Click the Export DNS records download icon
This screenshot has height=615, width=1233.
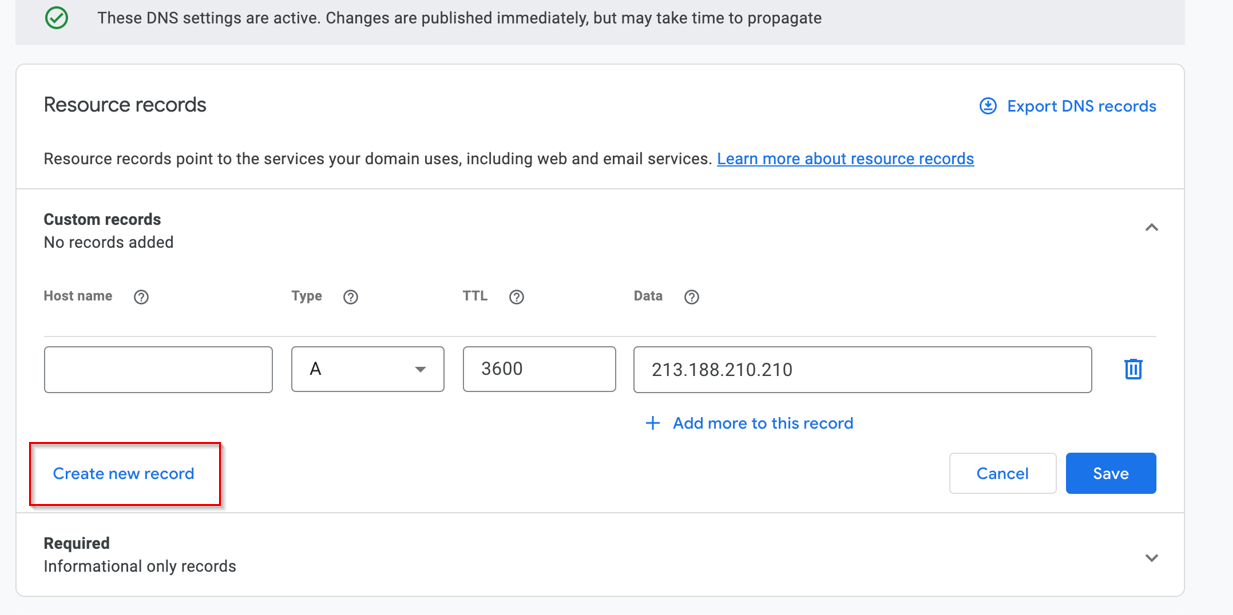988,106
